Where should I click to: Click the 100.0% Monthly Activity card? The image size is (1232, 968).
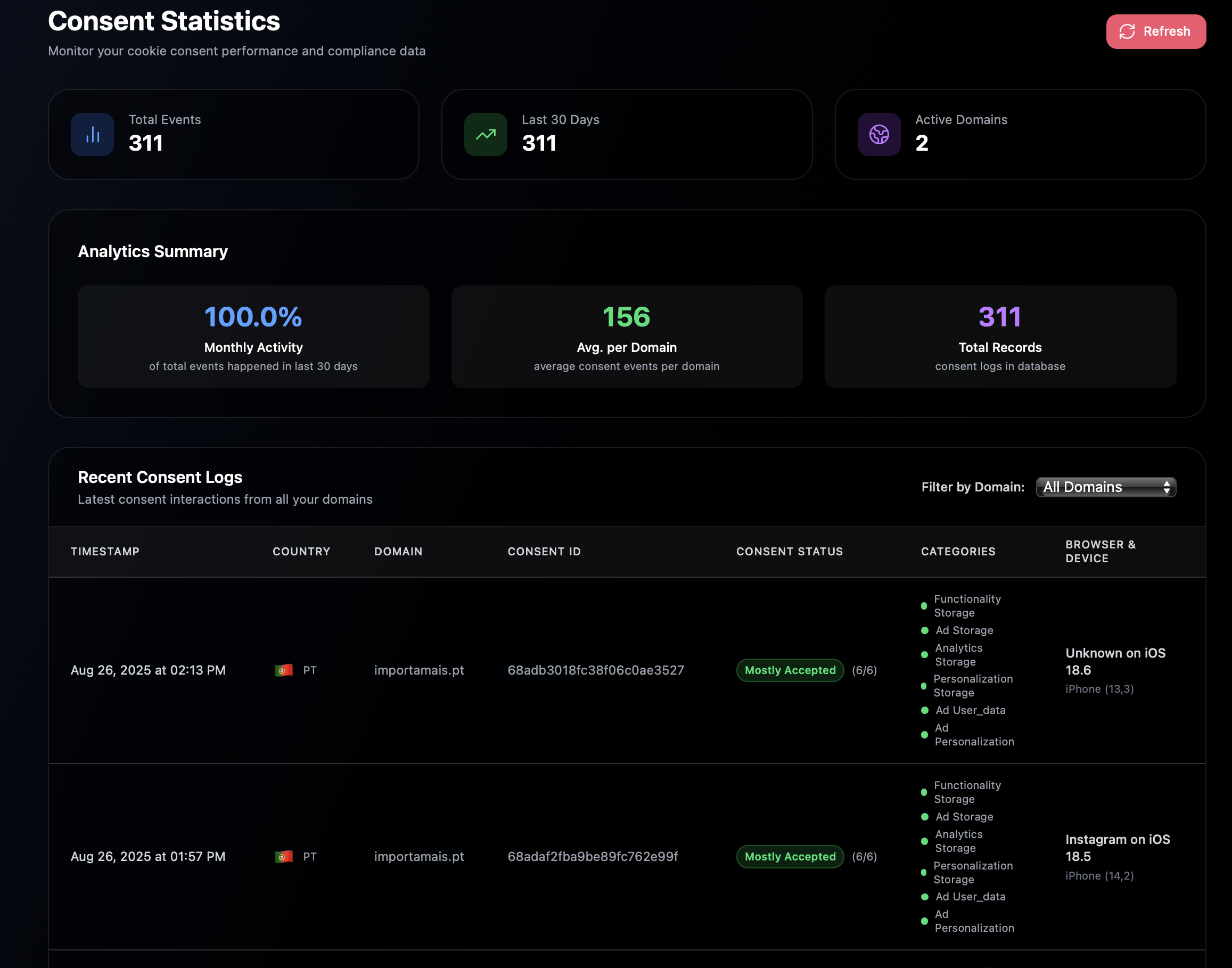(253, 337)
